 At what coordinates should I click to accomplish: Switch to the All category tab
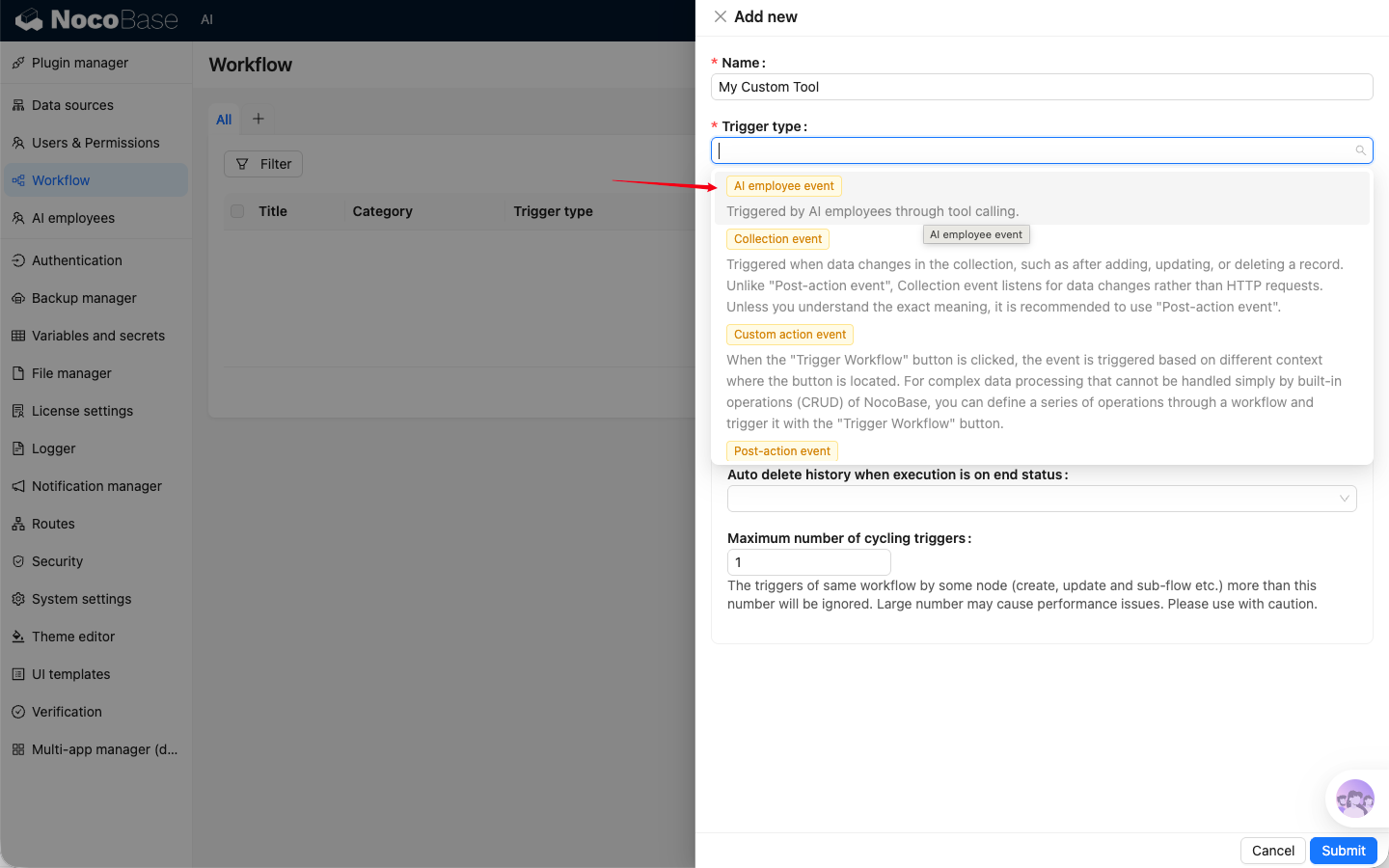[x=224, y=120]
